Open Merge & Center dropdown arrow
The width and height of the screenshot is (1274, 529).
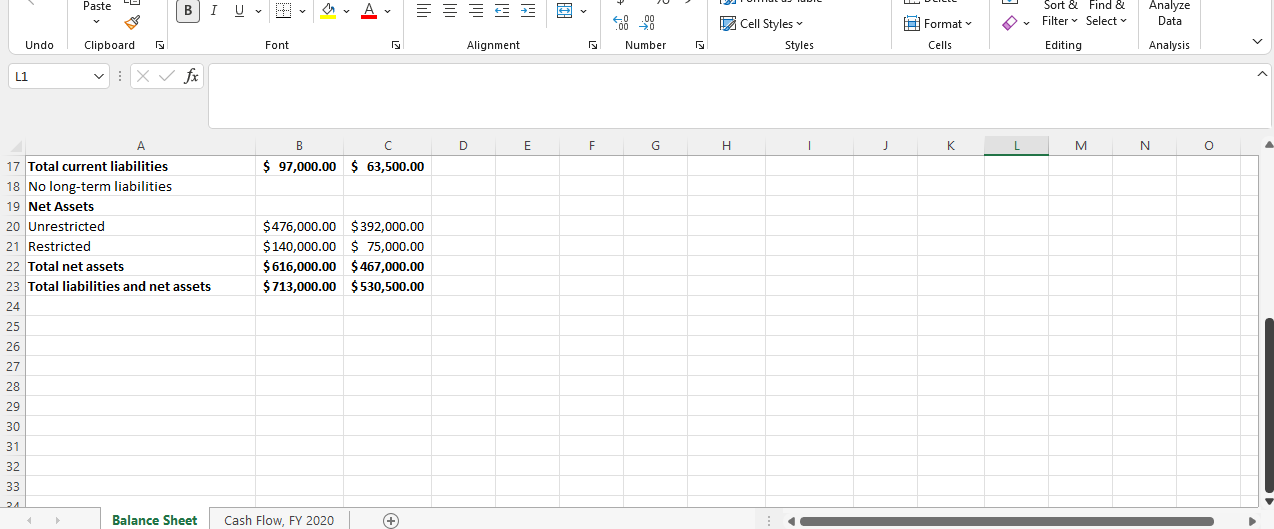[582, 11]
